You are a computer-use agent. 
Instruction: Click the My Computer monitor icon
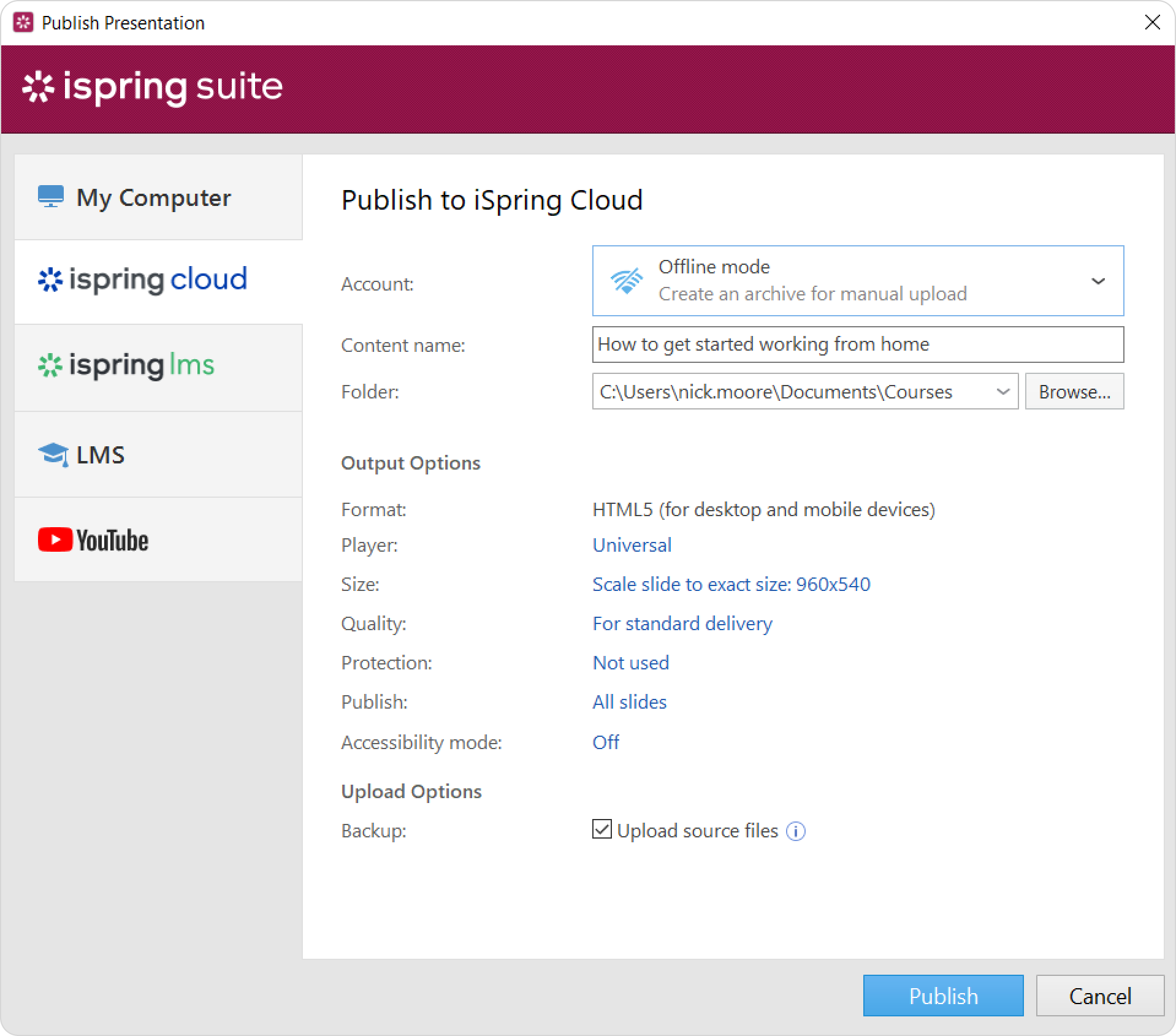(x=51, y=197)
